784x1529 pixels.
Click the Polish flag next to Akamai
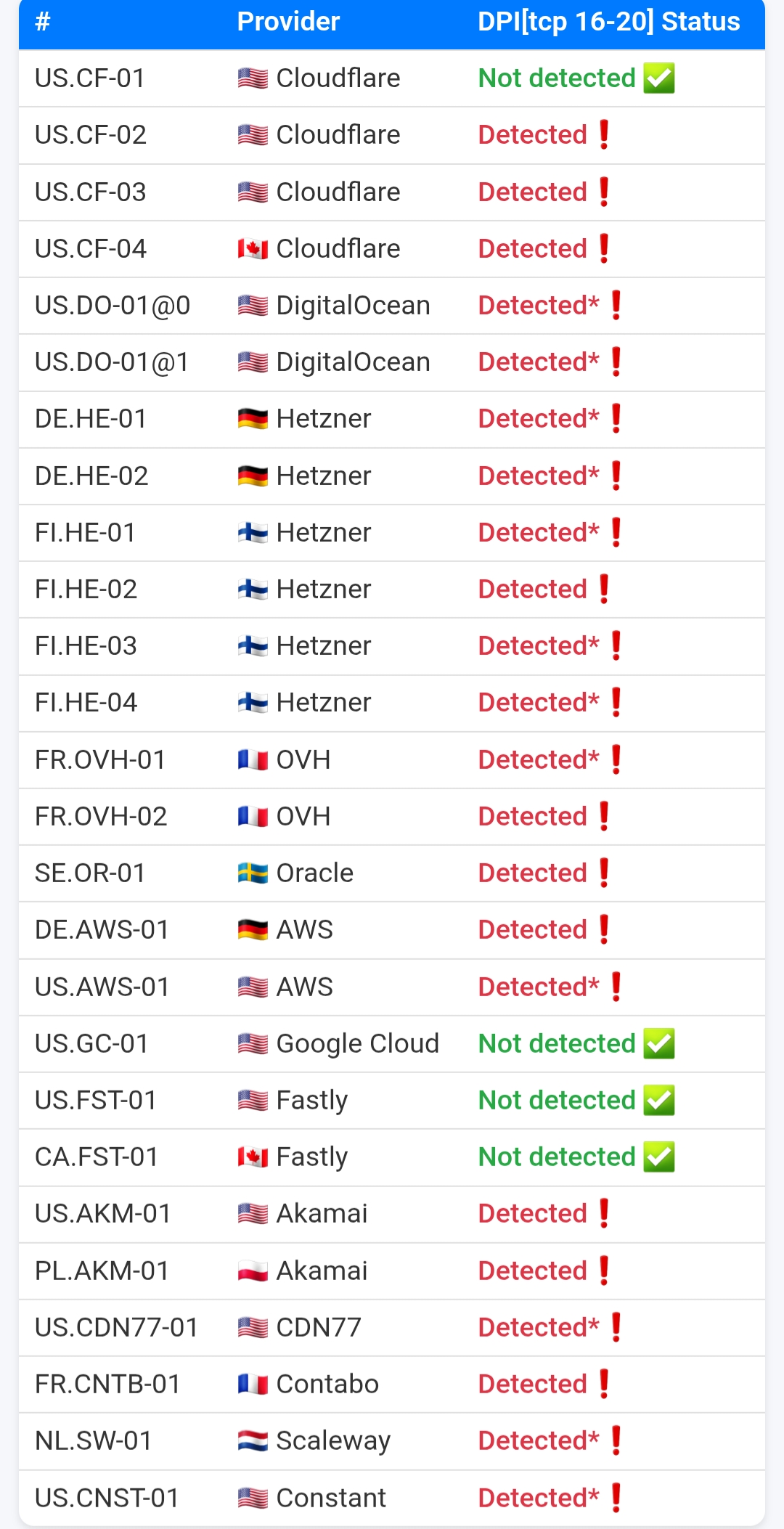[x=253, y=1271]
